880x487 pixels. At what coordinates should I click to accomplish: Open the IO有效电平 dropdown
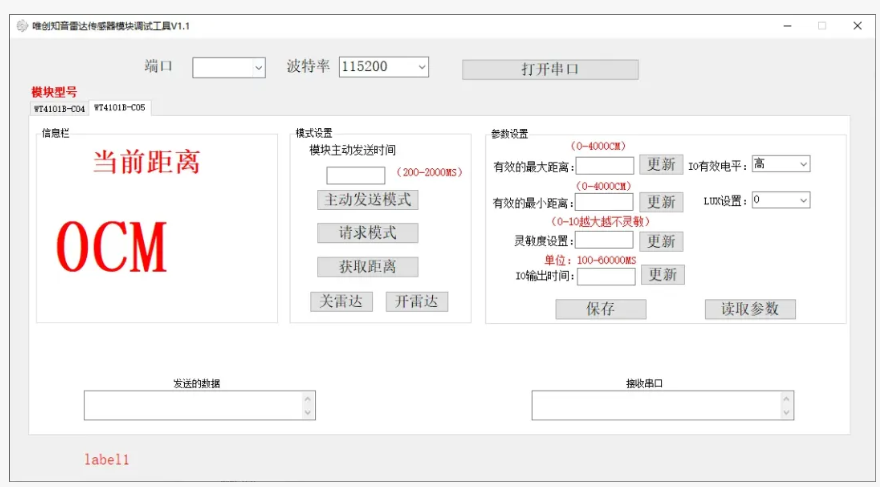click(x=780, y=164)
